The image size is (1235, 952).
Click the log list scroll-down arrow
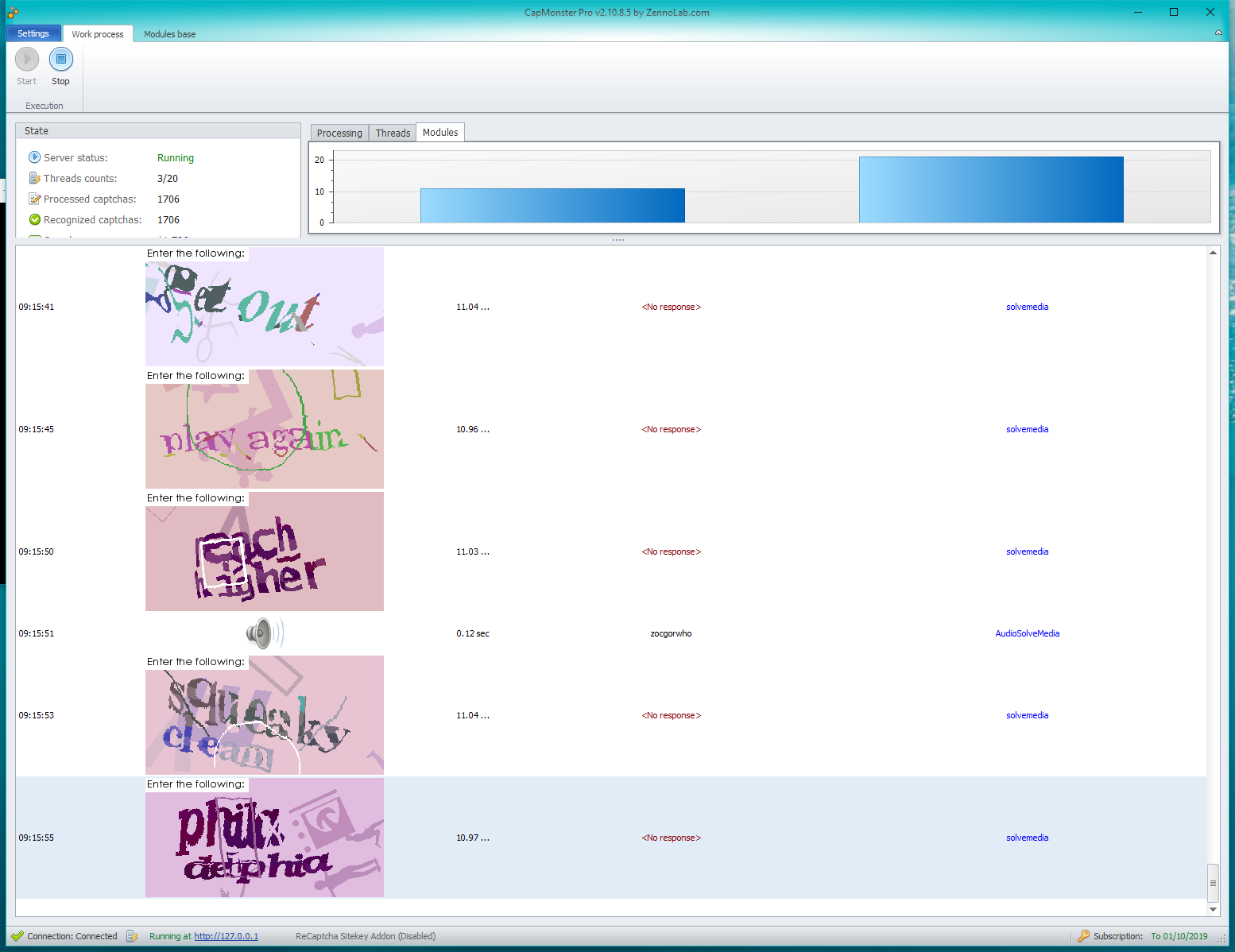[x=1213, y=909]
